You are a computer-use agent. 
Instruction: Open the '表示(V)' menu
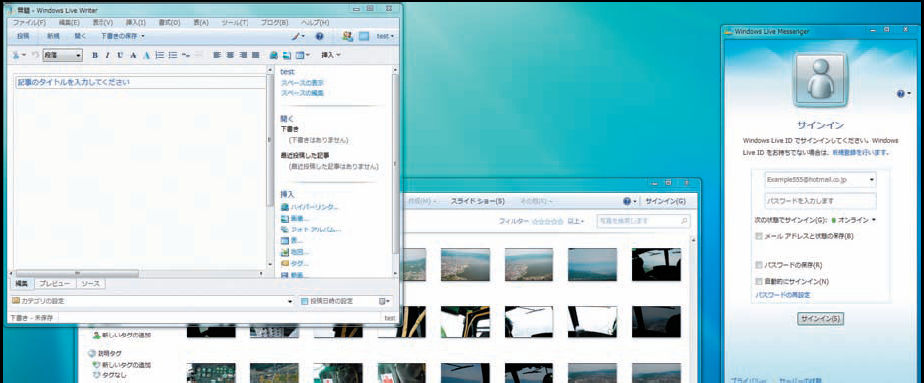pos(103,22)
